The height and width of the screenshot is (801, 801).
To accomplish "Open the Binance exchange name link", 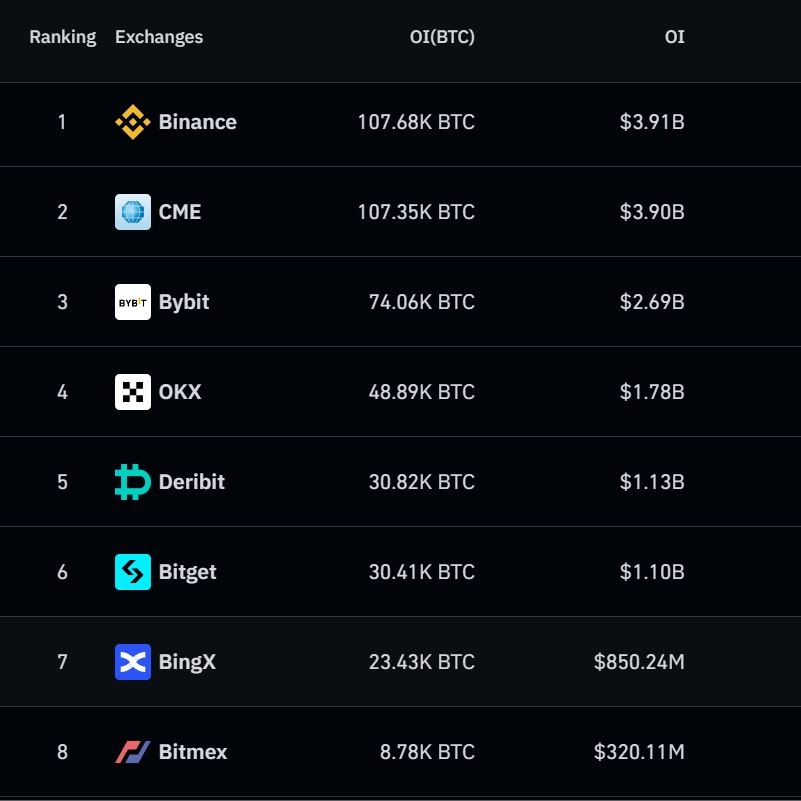I will tap(198, 122).
